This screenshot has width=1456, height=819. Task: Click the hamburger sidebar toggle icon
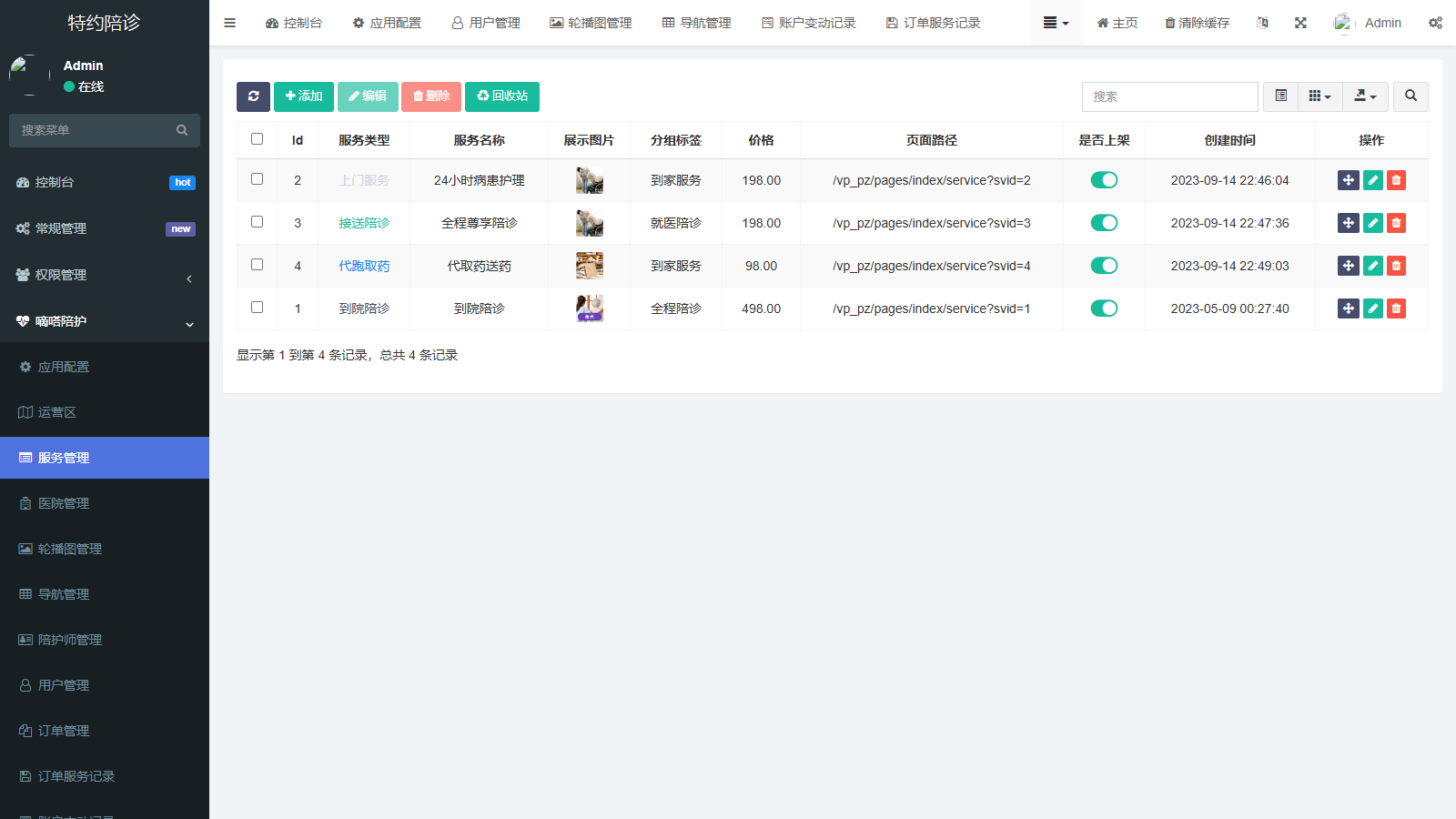[230, 23]
